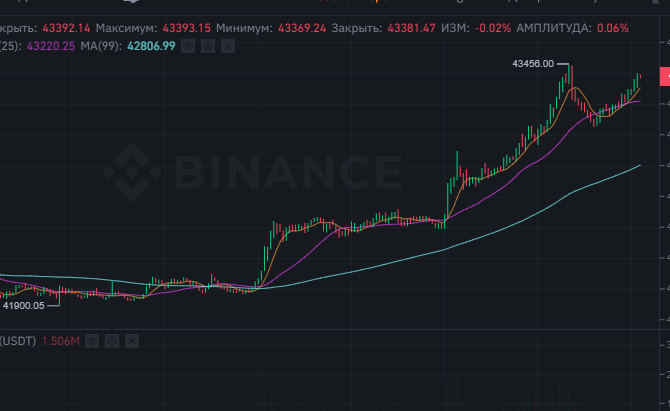Delete the volume indicator using X icon

coord(130,341)
